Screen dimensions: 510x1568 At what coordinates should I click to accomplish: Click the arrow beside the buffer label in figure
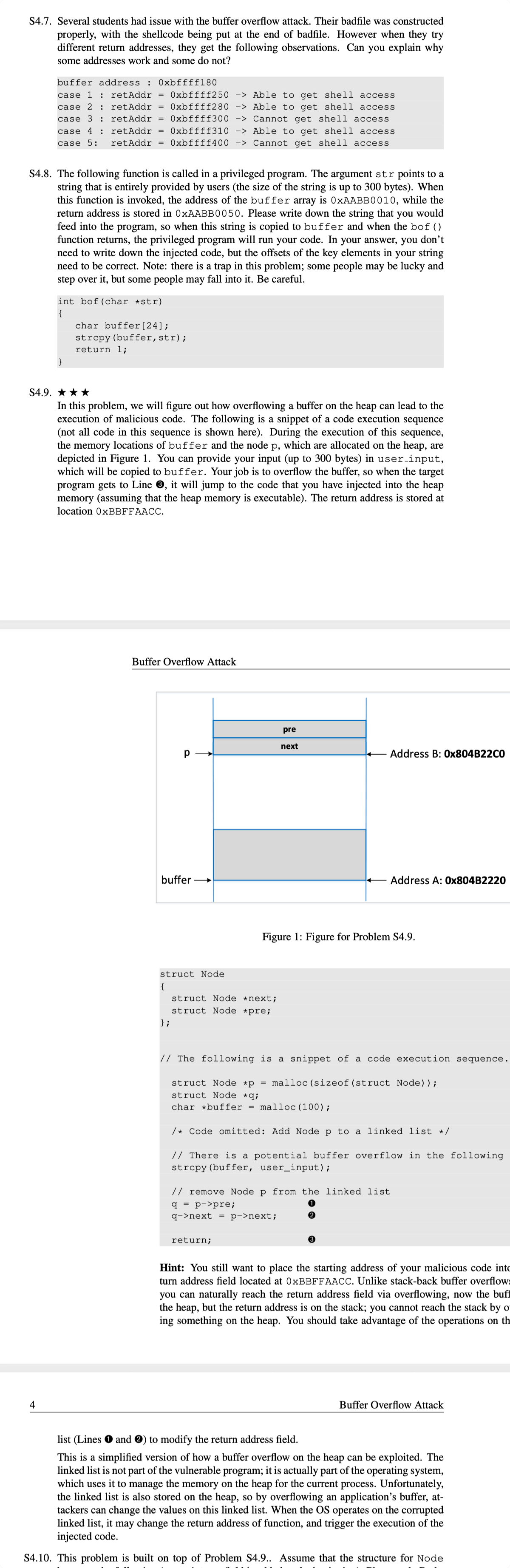pos(203,880)
